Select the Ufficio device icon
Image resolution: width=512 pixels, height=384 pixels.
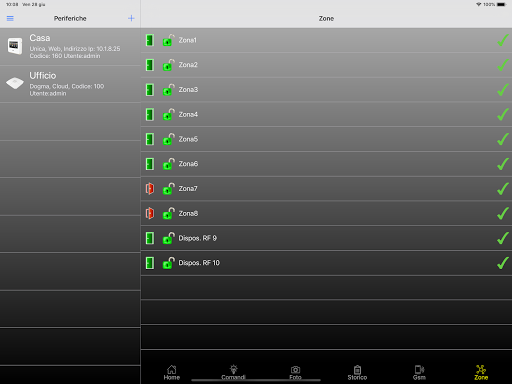[x=15, y=83]
